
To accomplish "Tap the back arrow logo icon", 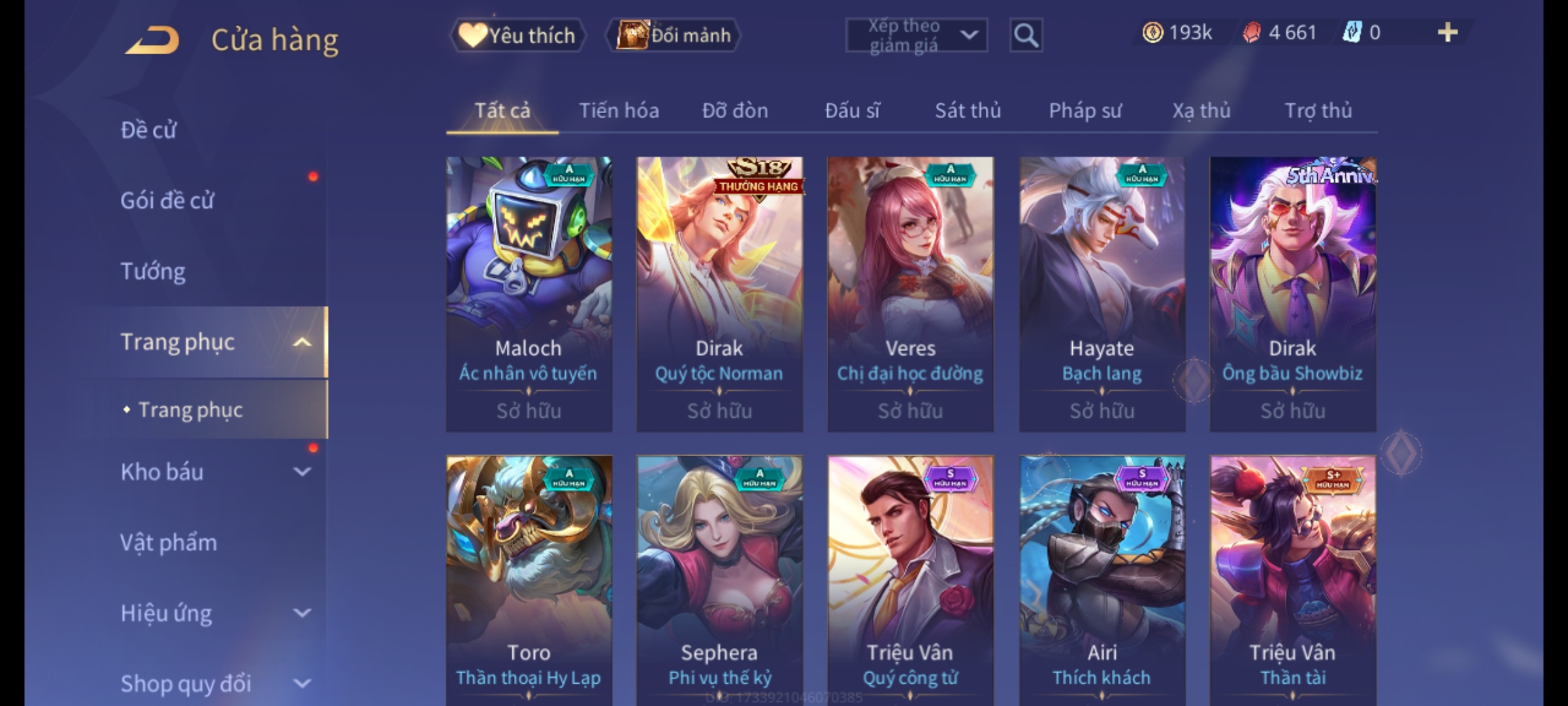I will click(x=152, y=40).
